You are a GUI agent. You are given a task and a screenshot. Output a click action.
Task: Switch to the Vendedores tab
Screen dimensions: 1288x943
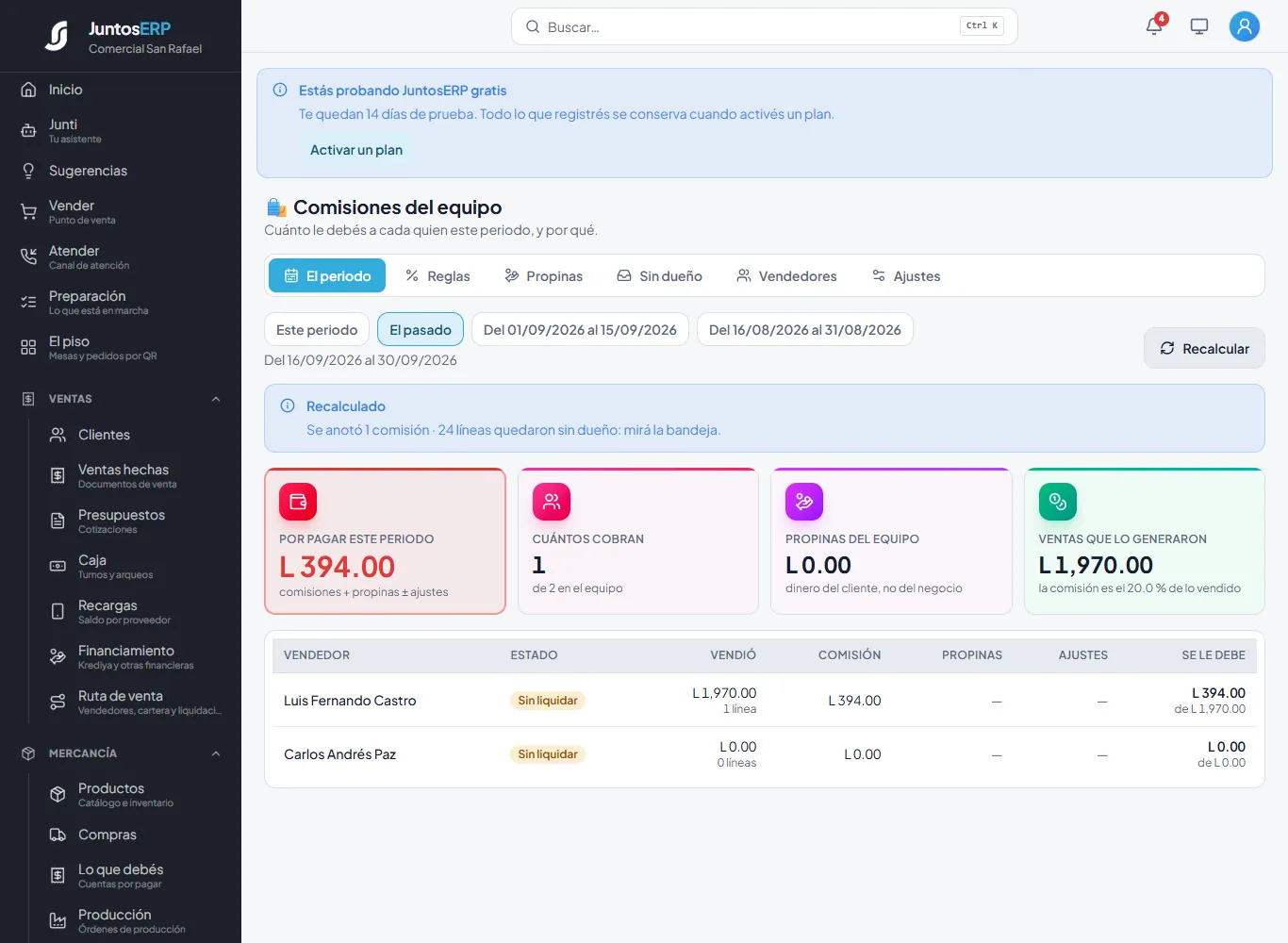(x=786, y=275)
